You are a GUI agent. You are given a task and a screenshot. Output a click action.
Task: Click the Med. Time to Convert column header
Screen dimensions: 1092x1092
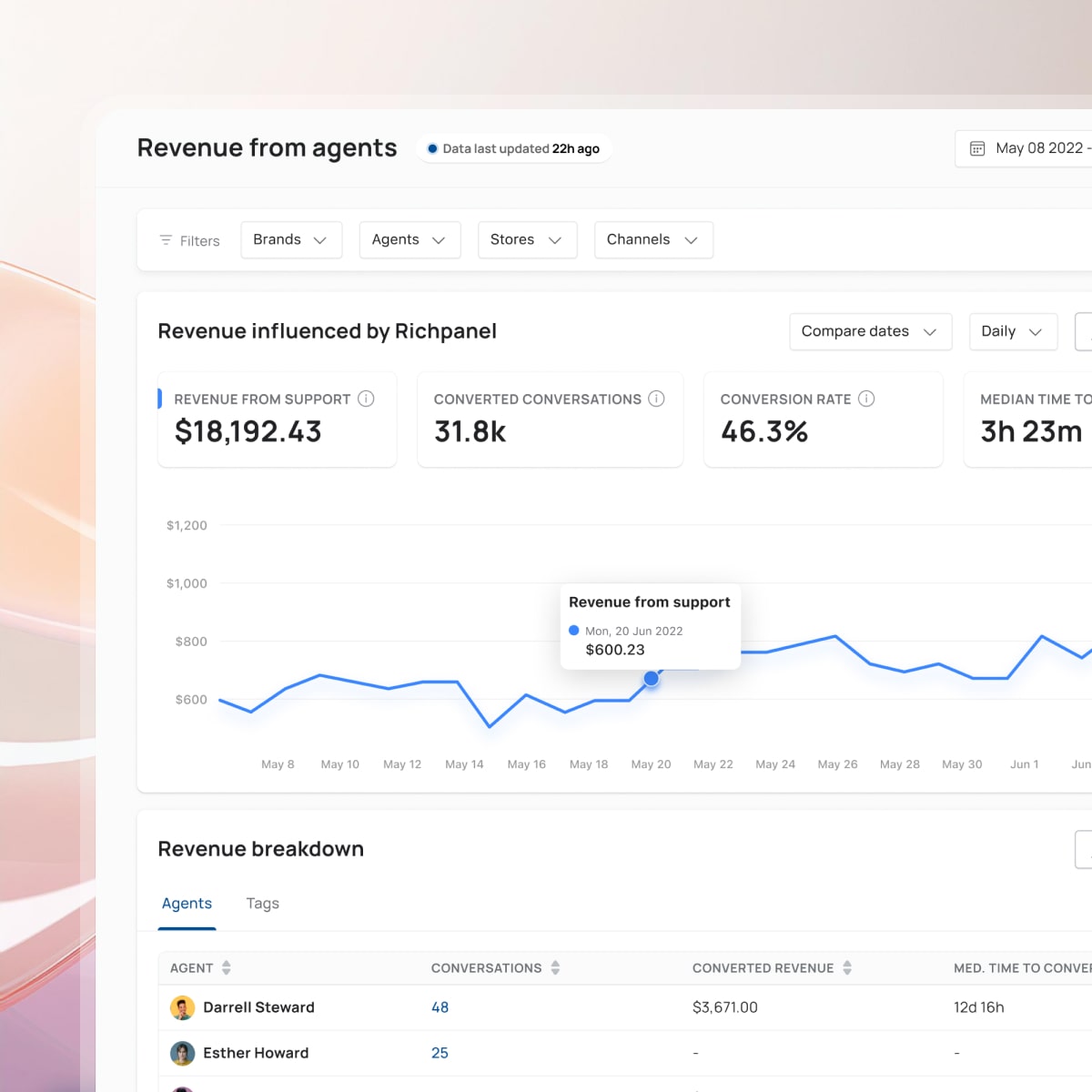(x=1023, y=968)
